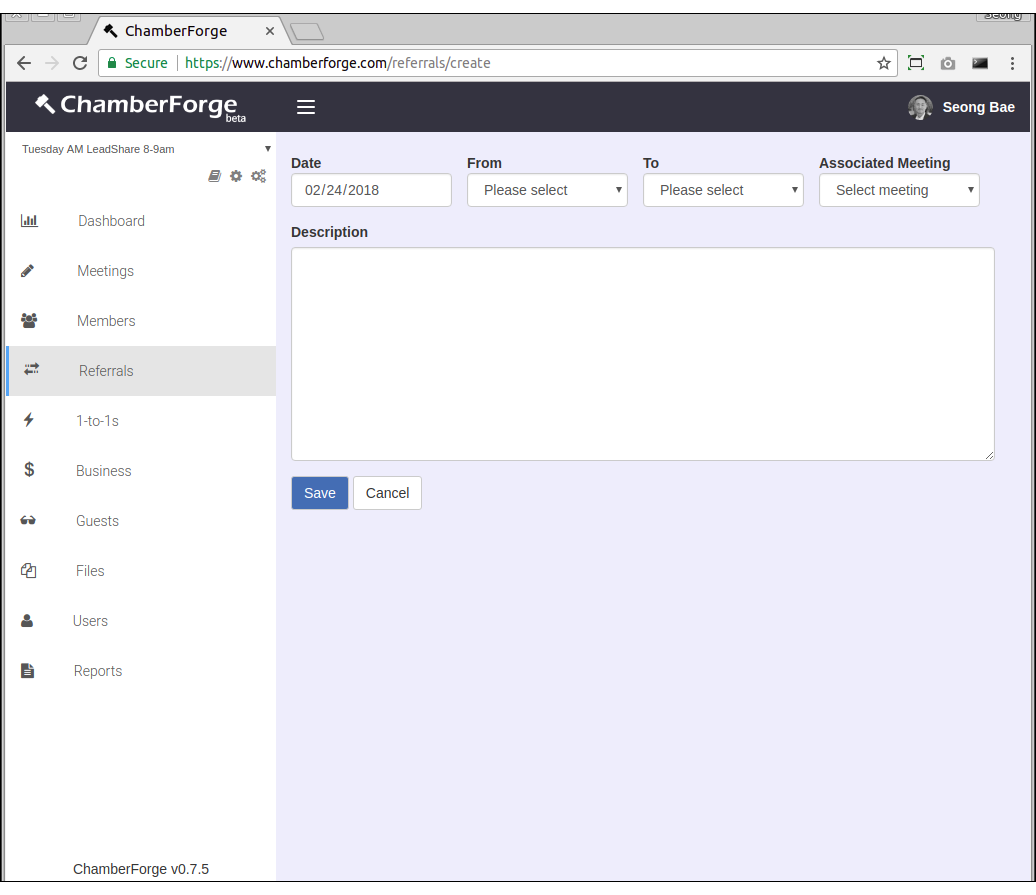Save the referral
Screen dimensions: 1036x895
click(x=320, y=493)
